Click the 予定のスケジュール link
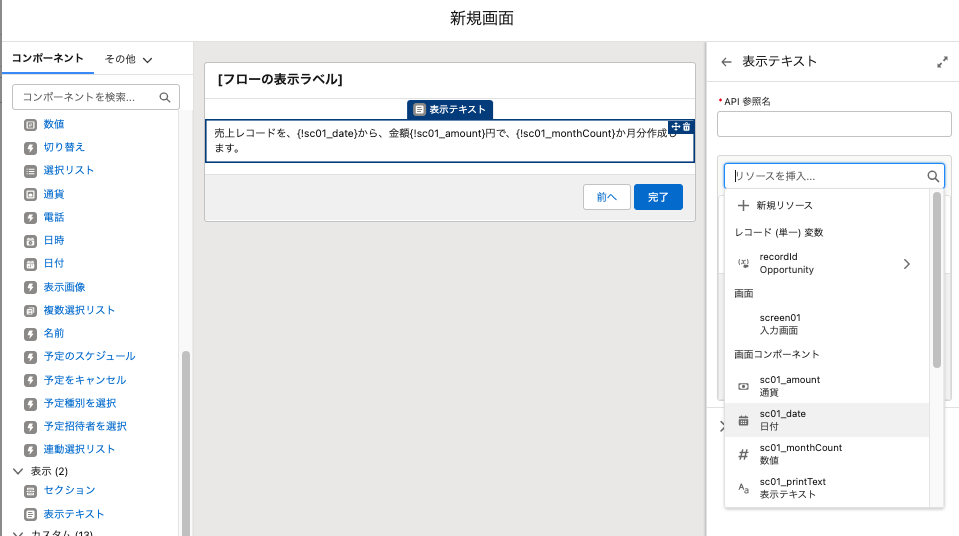This screenshot has height=536, width=959. (x=89, y=356)
